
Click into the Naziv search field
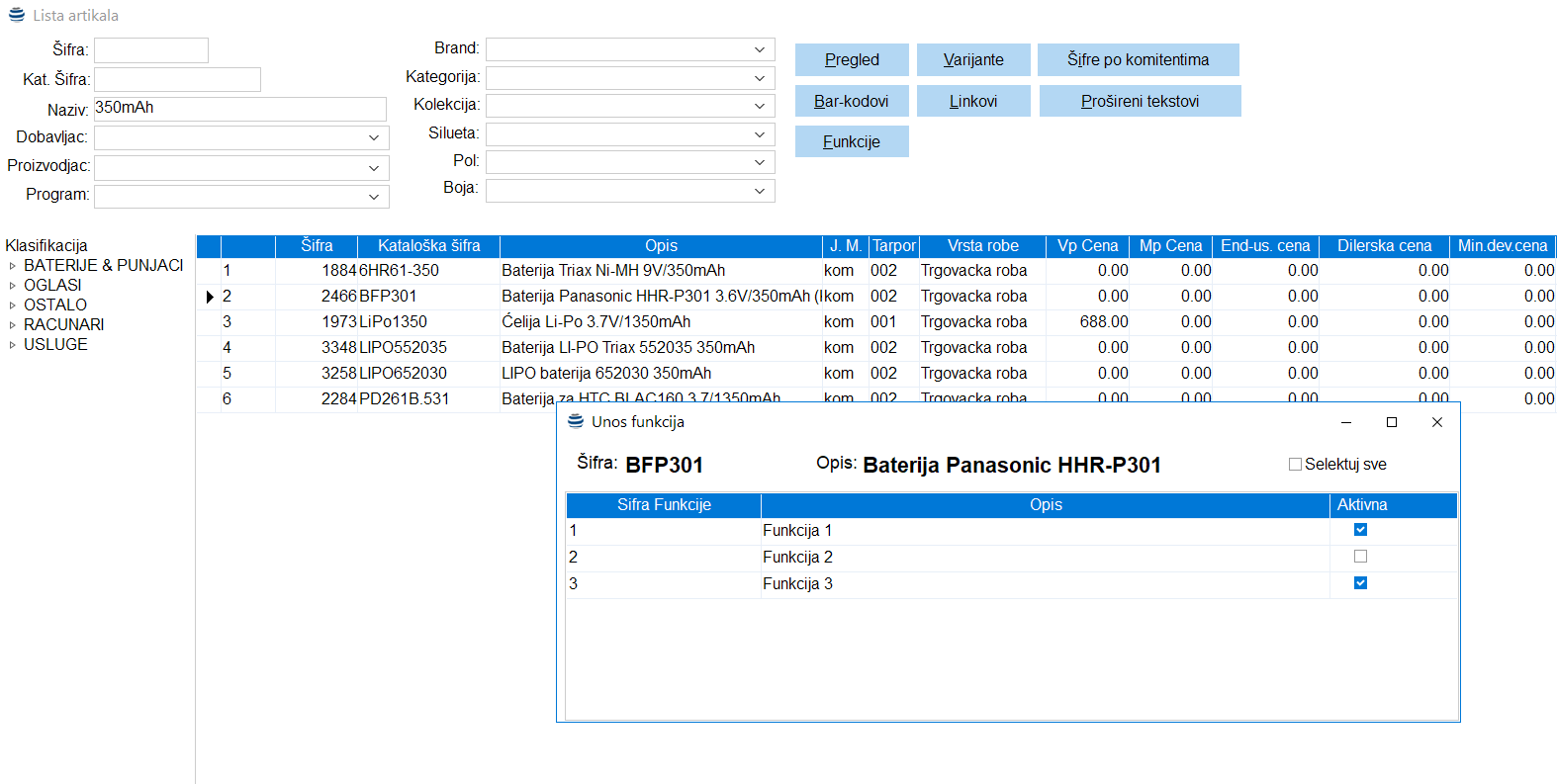pyautogui.click(x=239, y=109)
